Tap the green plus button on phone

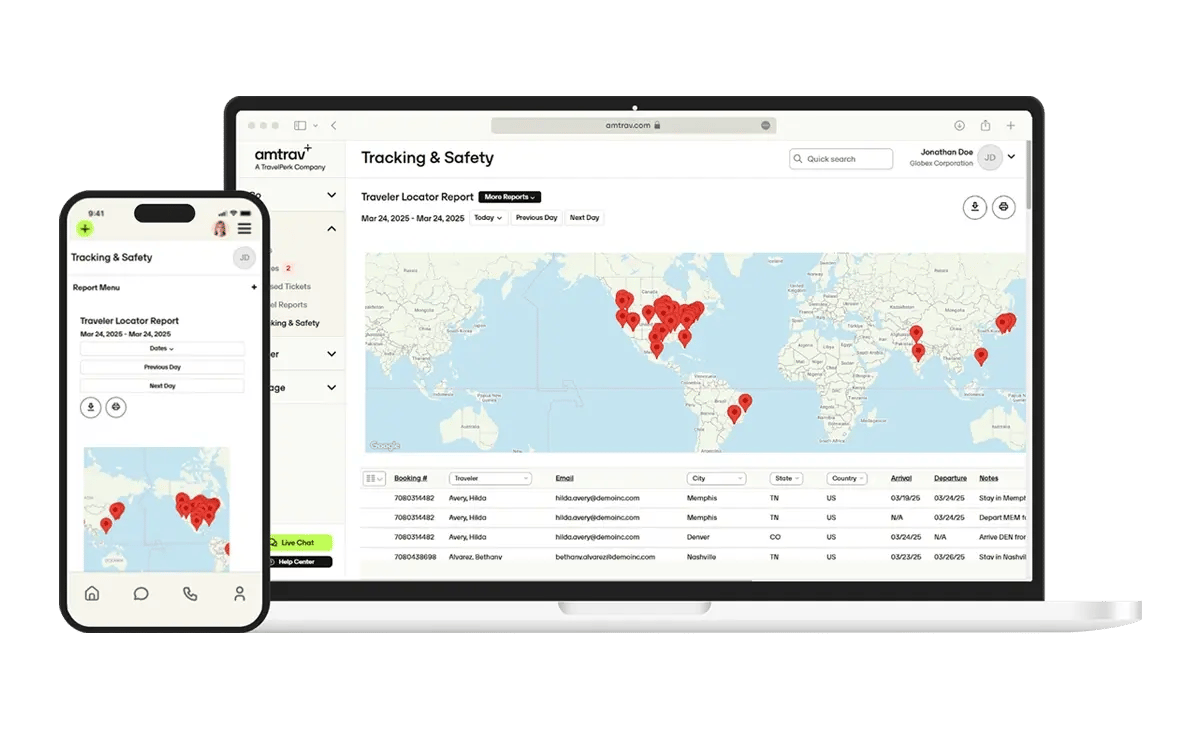(85, 229)
